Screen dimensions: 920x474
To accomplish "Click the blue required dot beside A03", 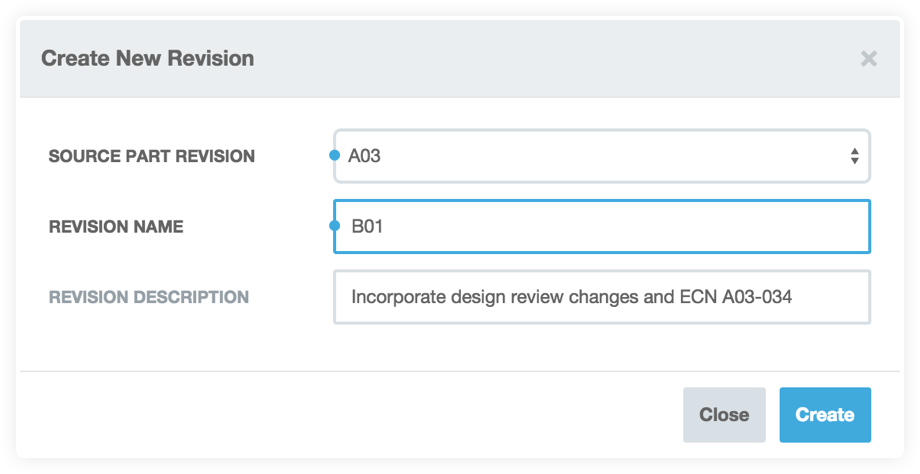I will pos(334,155).
